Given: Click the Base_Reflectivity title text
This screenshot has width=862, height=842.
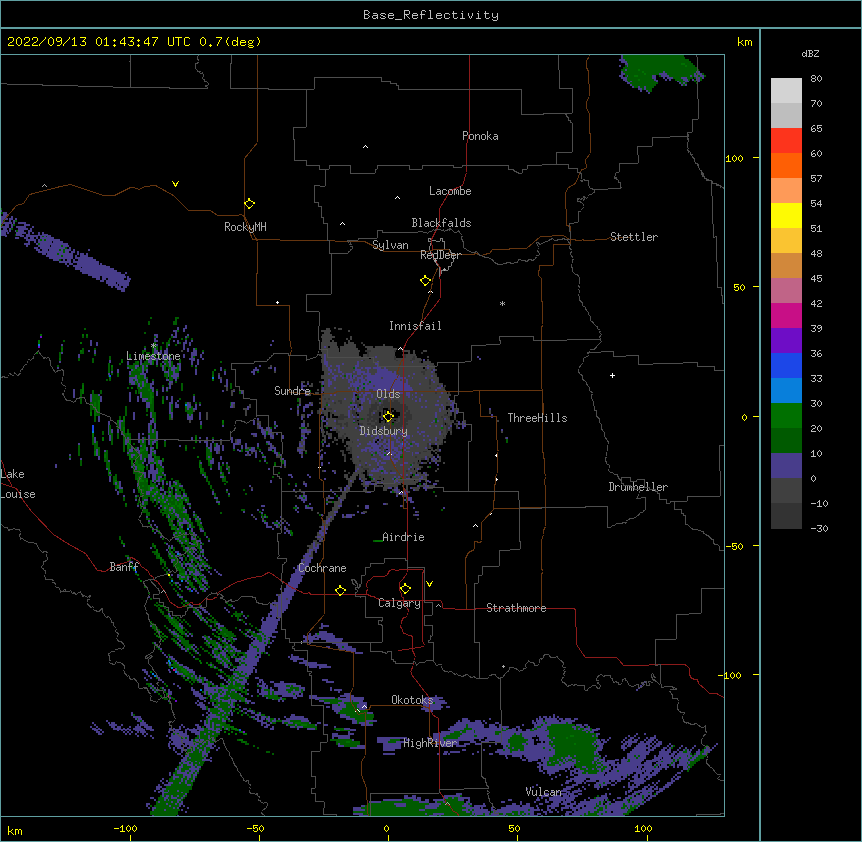Looking at the screenshot, I should (431, 15).
